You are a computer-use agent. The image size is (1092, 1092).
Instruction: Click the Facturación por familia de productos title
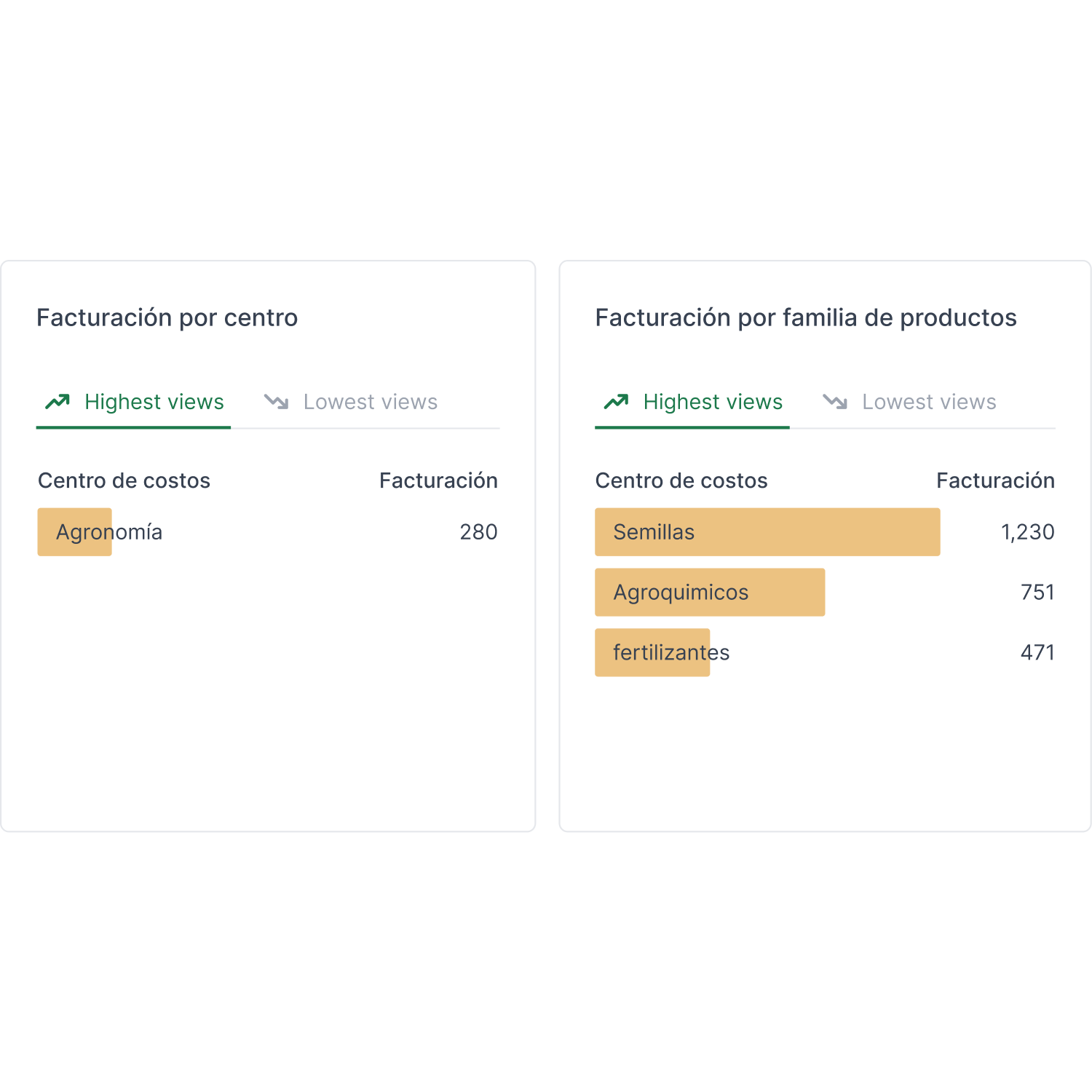[806, 318]
